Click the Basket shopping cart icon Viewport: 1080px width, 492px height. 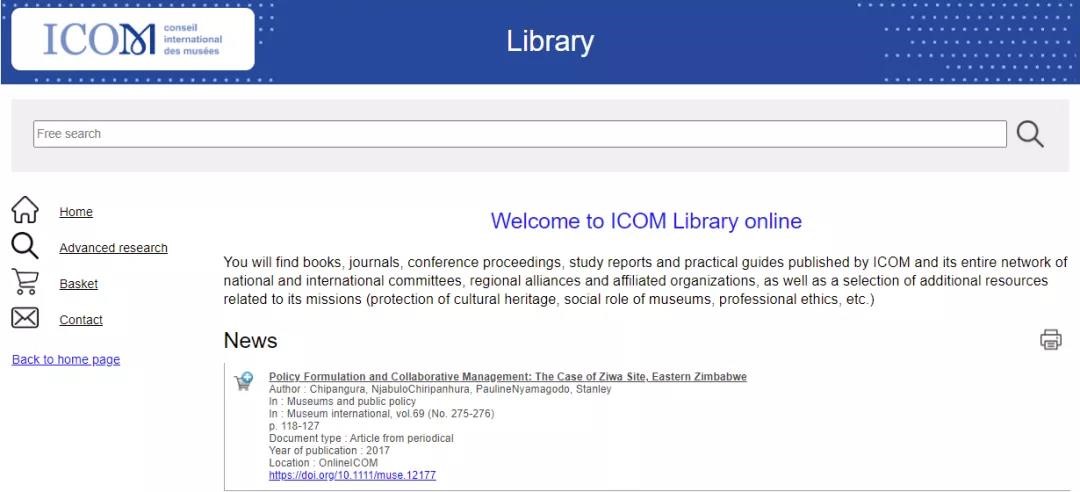tap(25, 283)
